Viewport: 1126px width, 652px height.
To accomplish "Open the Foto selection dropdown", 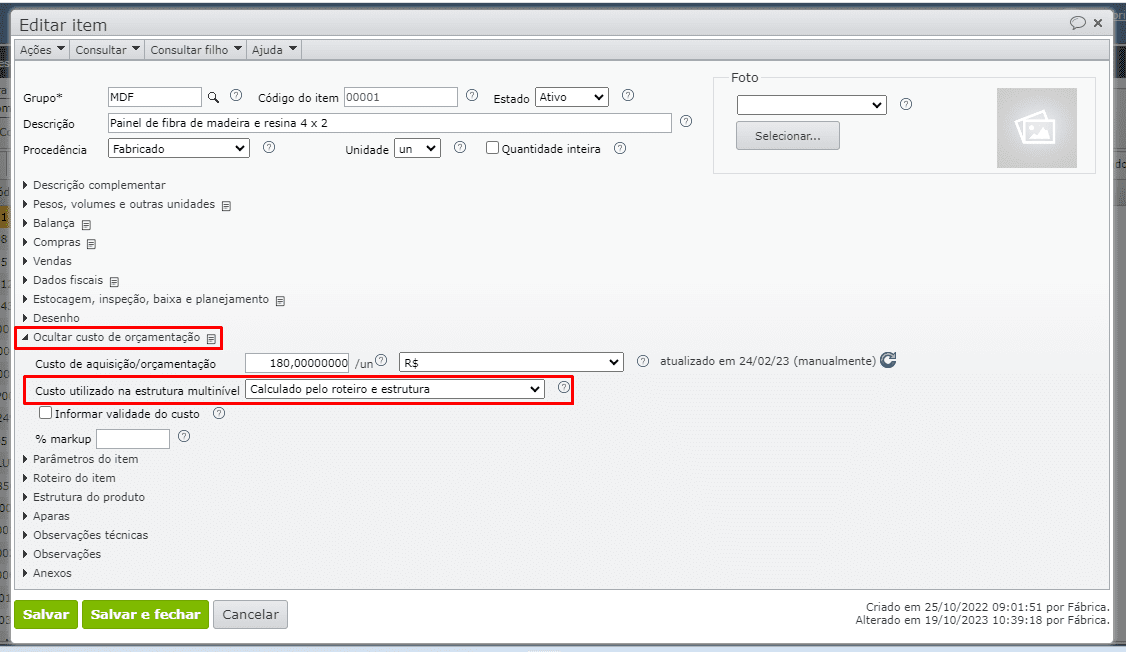I will [x=811, y=105].
